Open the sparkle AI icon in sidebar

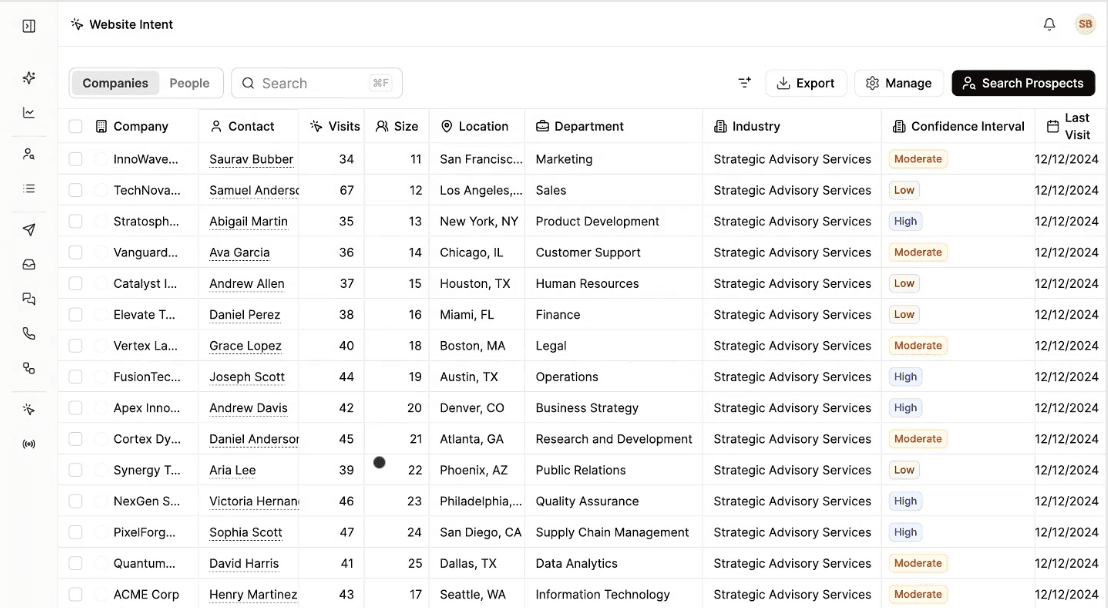[29, 78]
